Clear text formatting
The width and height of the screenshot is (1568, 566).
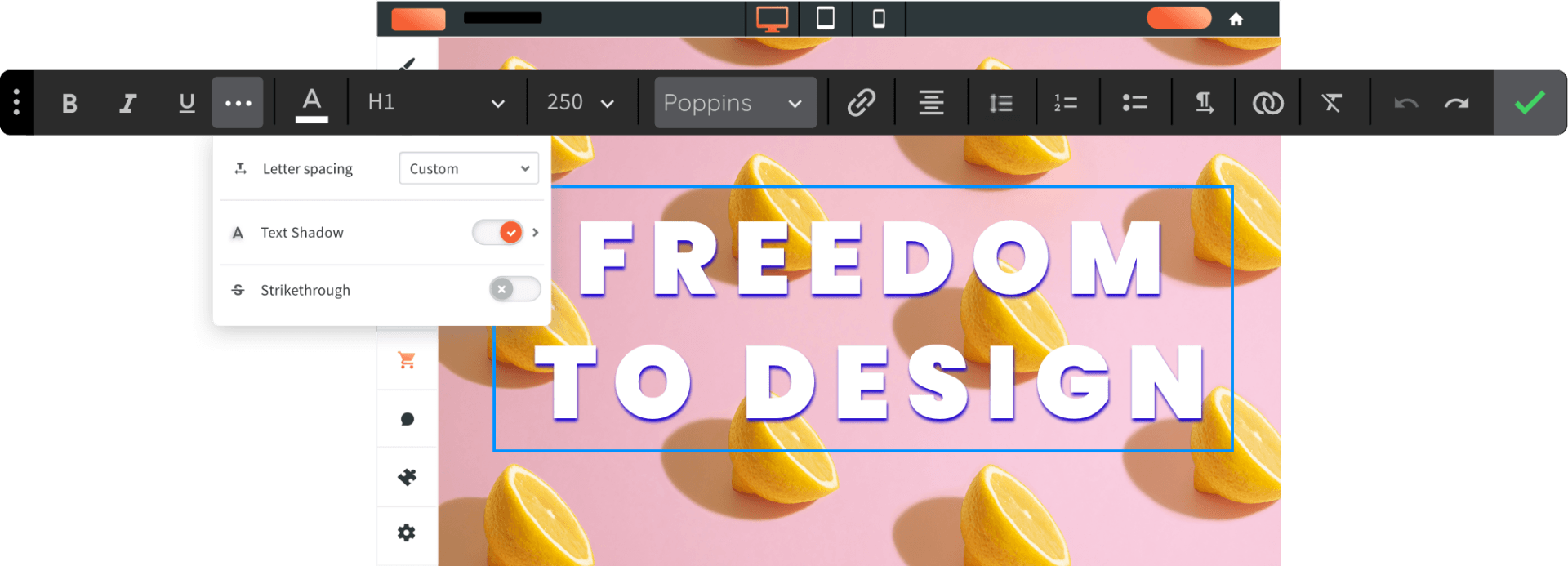pyautogui.click(x=1332, y=103)
